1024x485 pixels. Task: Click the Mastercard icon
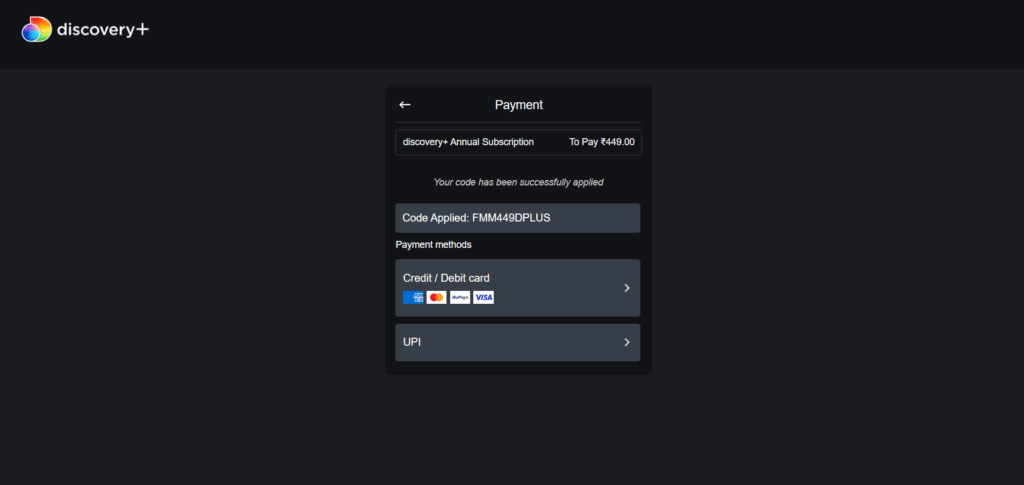click(x=437, y=298)
